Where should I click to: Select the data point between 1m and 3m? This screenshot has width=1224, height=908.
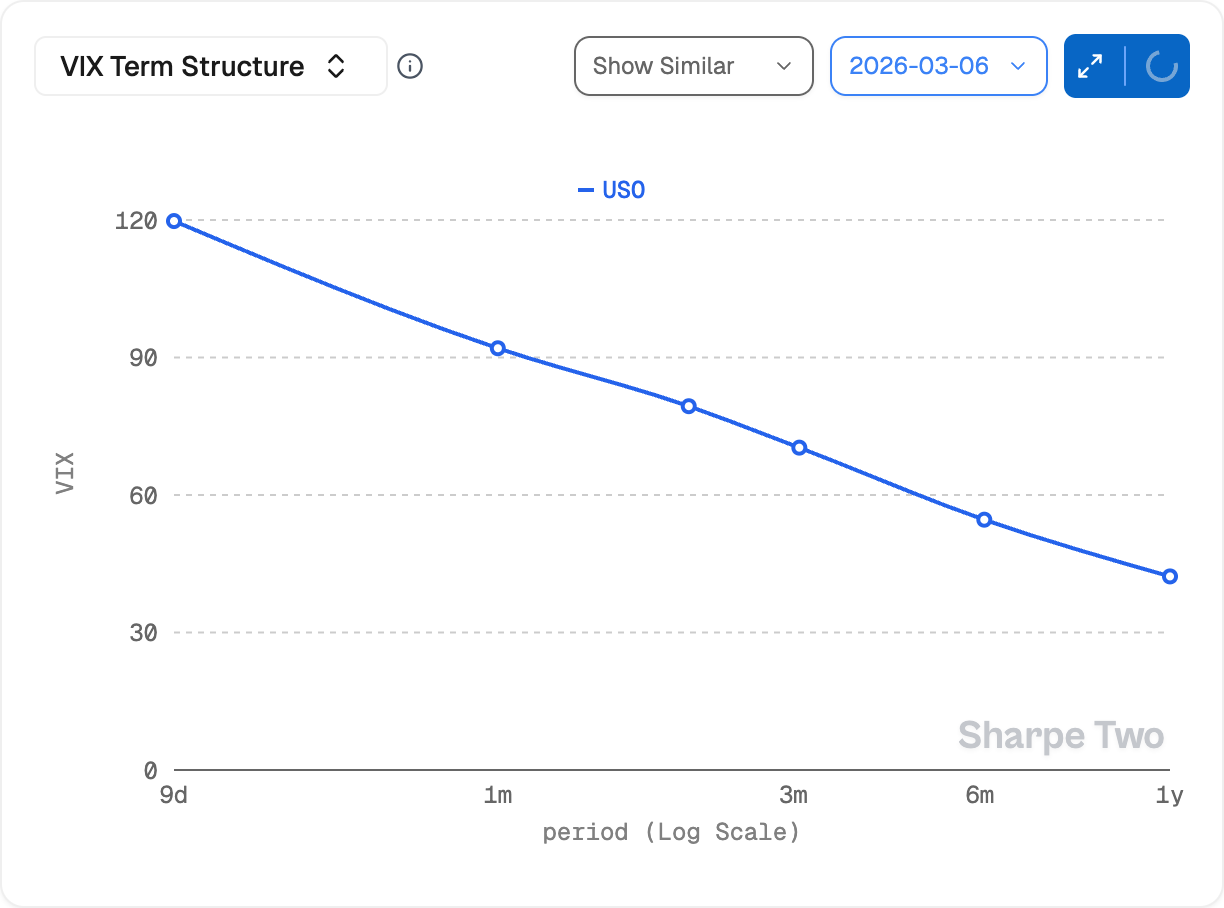click(689, 406)
